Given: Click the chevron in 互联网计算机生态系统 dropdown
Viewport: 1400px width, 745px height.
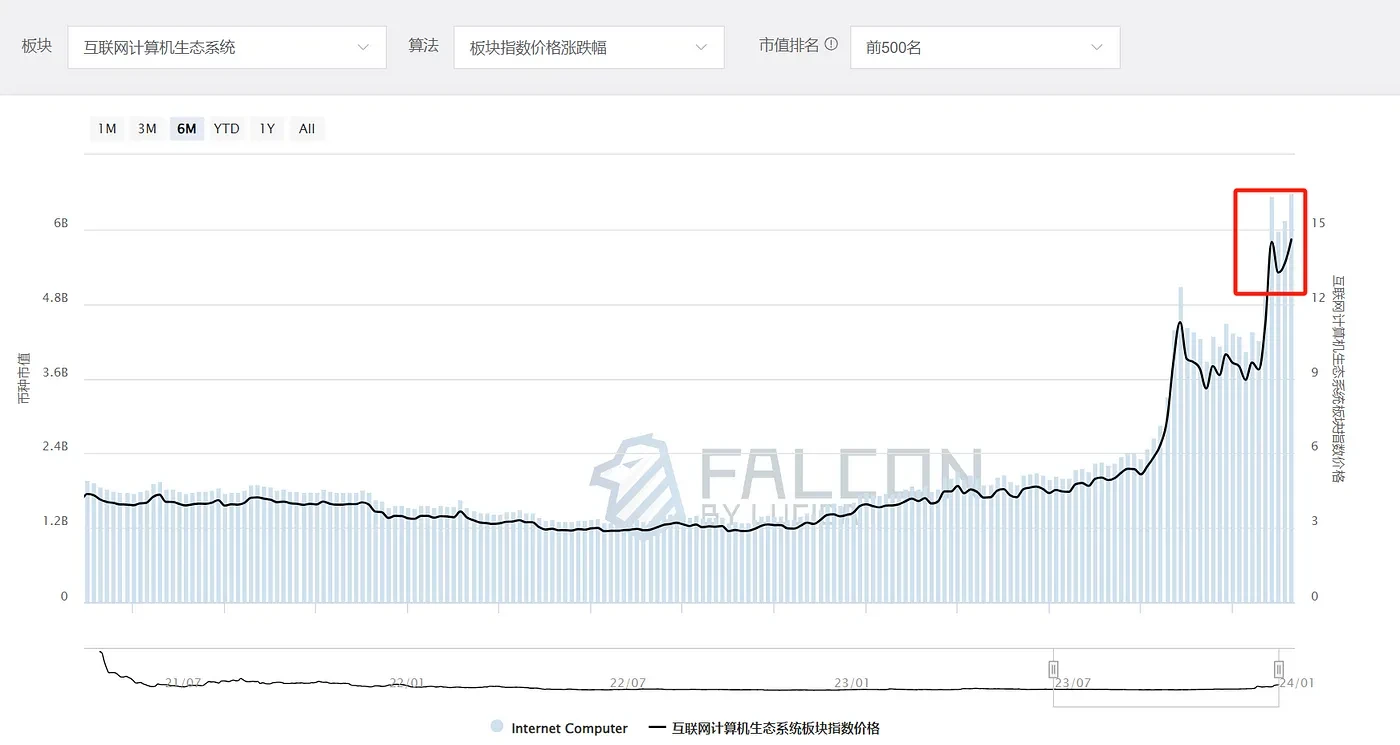Looking at the screenshot, I should click(363, 47).
